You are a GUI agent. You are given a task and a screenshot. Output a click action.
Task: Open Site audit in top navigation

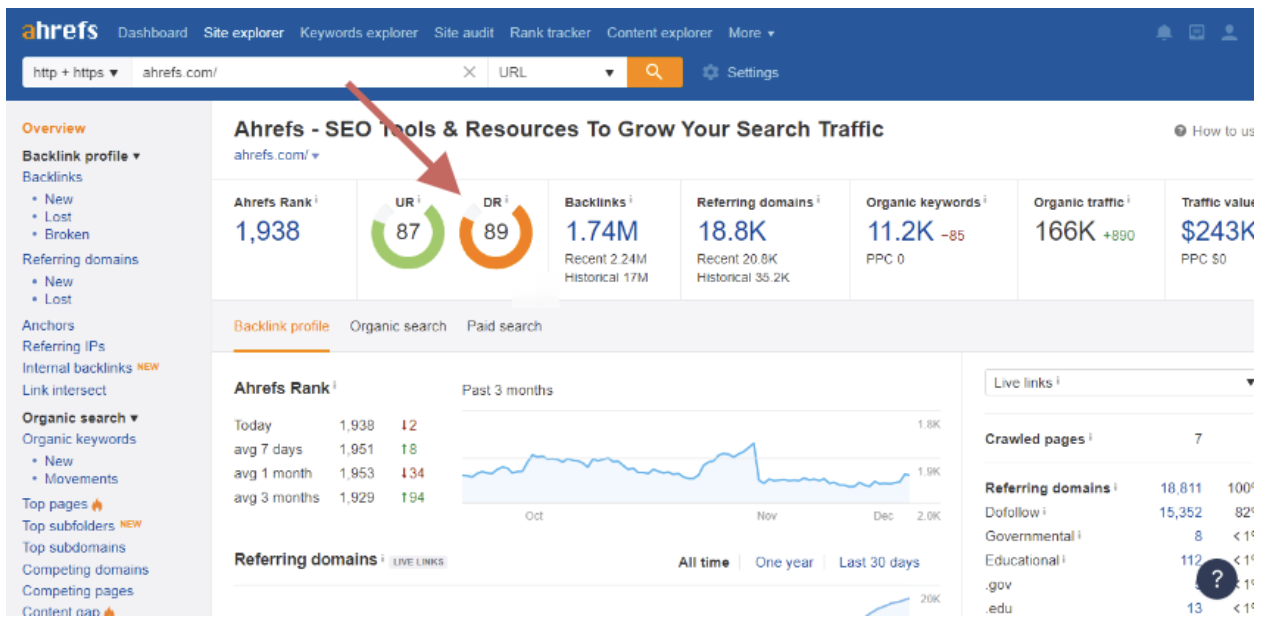tap(464, 32)
